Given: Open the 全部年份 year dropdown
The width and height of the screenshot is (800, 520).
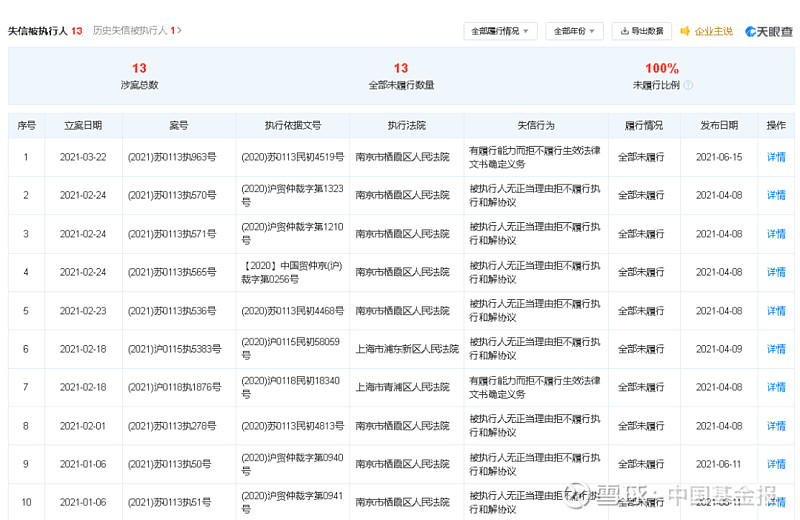Looking at the screenshot, I should pos(574,31).
